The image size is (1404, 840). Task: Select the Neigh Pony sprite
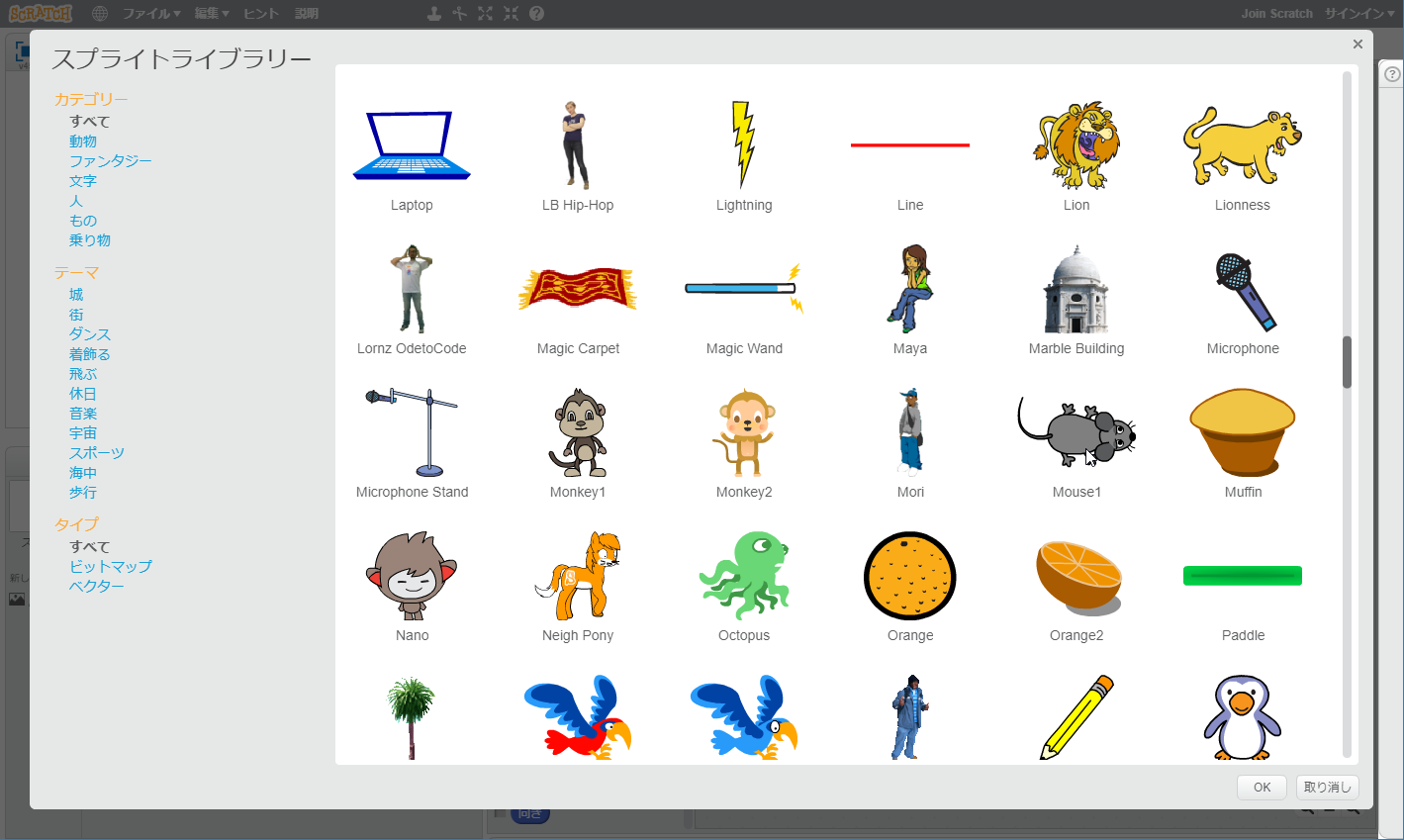[x=578, y=576]
